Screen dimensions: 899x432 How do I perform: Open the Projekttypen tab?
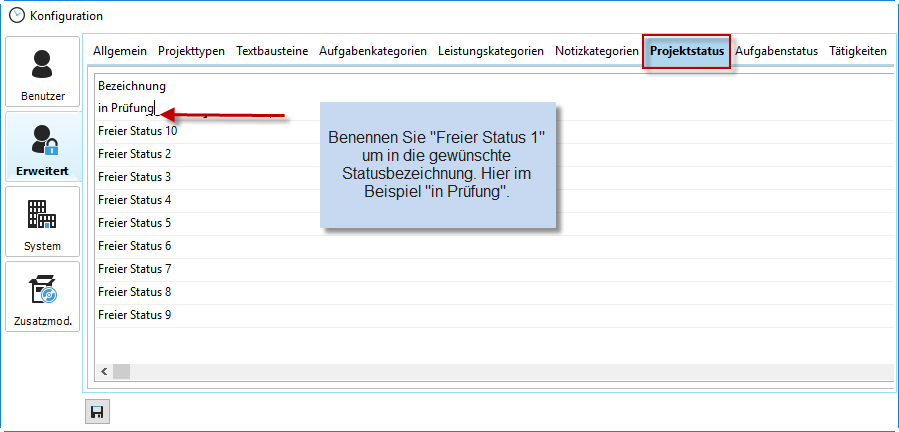click(x=191, y=51)
